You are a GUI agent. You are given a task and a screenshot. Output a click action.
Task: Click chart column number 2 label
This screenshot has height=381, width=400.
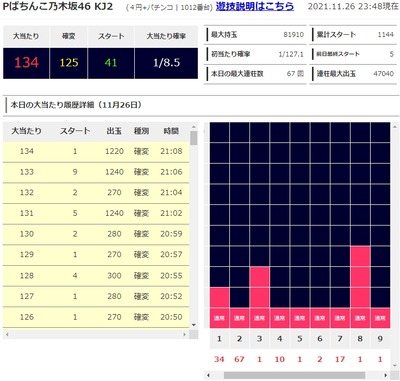(x=239, y=339)
